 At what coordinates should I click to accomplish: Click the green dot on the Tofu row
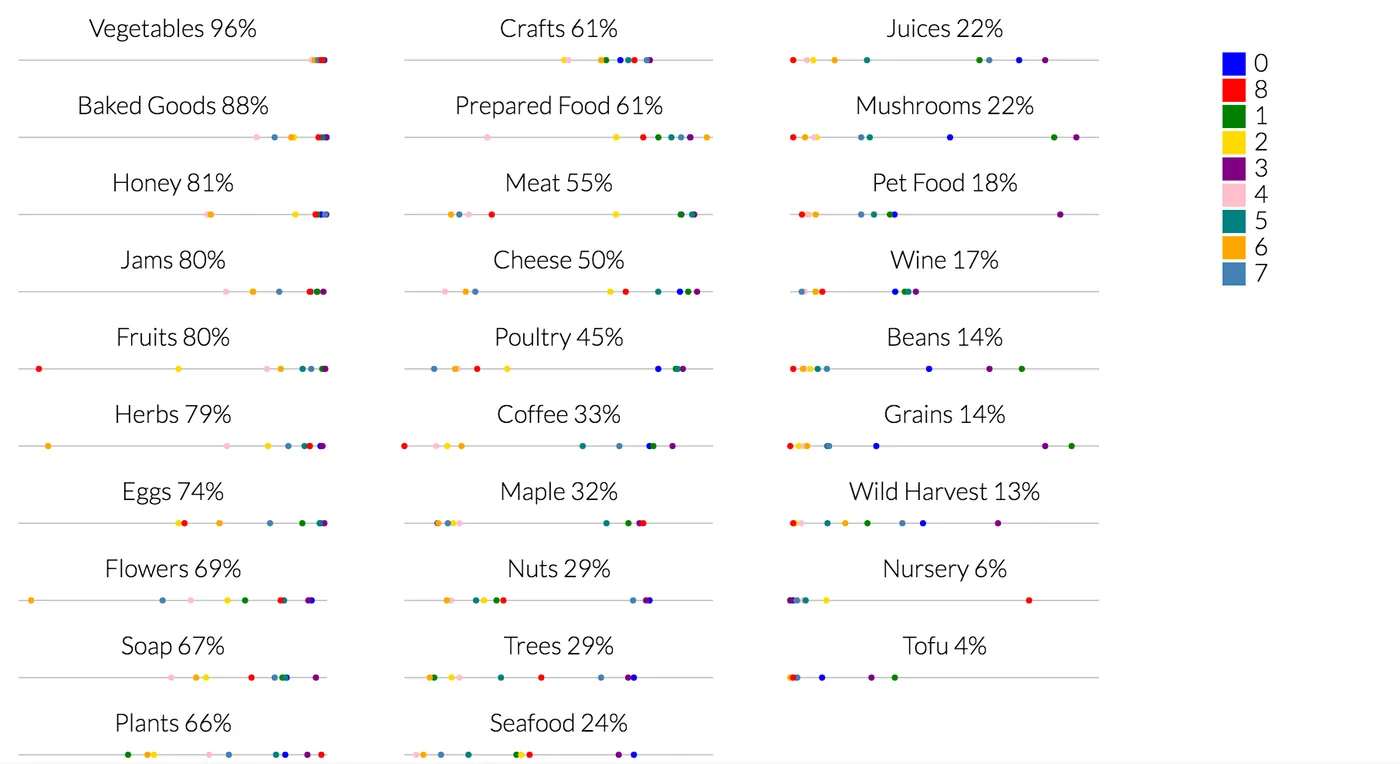(x=895, y=678)
